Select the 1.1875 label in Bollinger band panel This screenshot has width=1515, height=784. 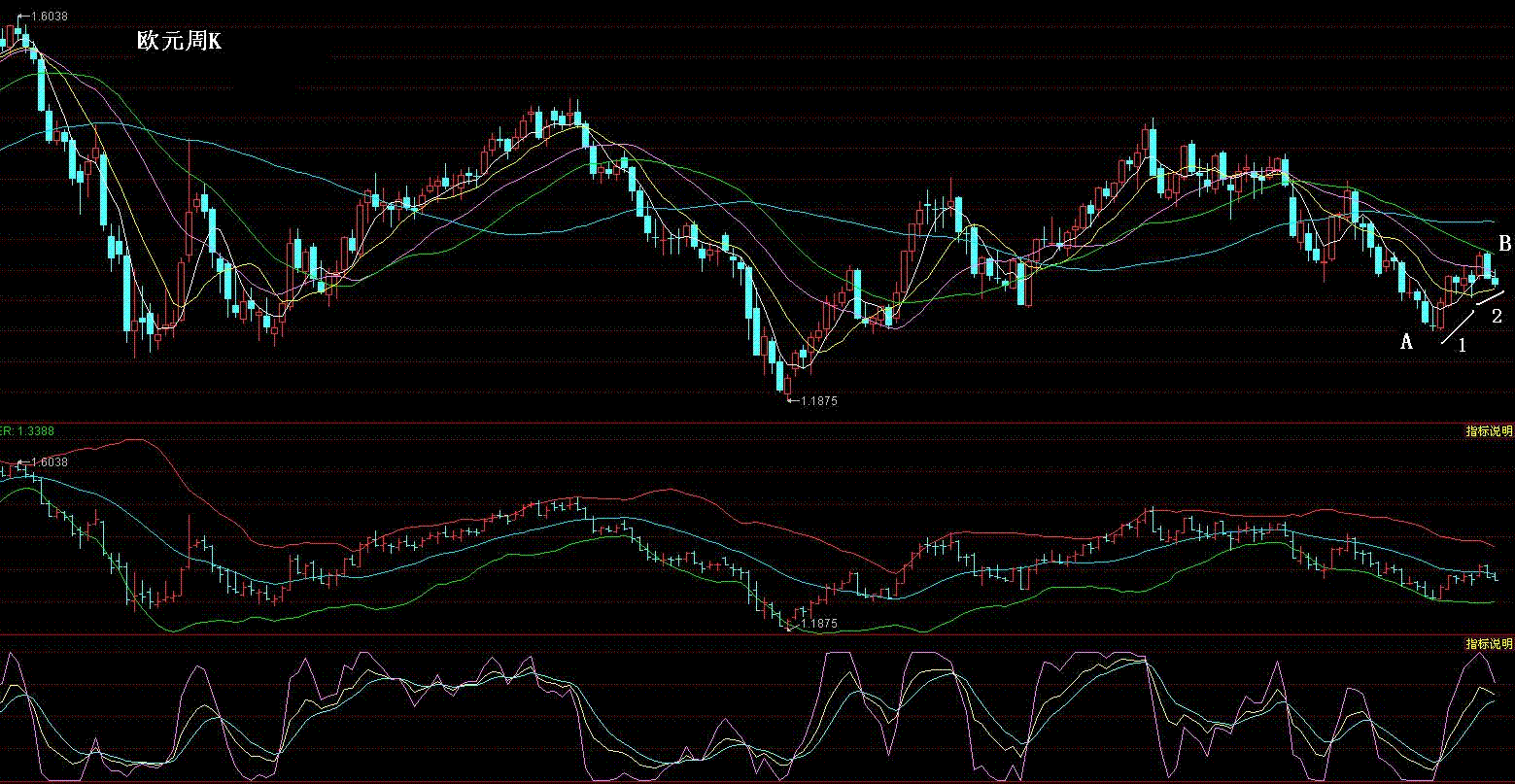[818, 623]
